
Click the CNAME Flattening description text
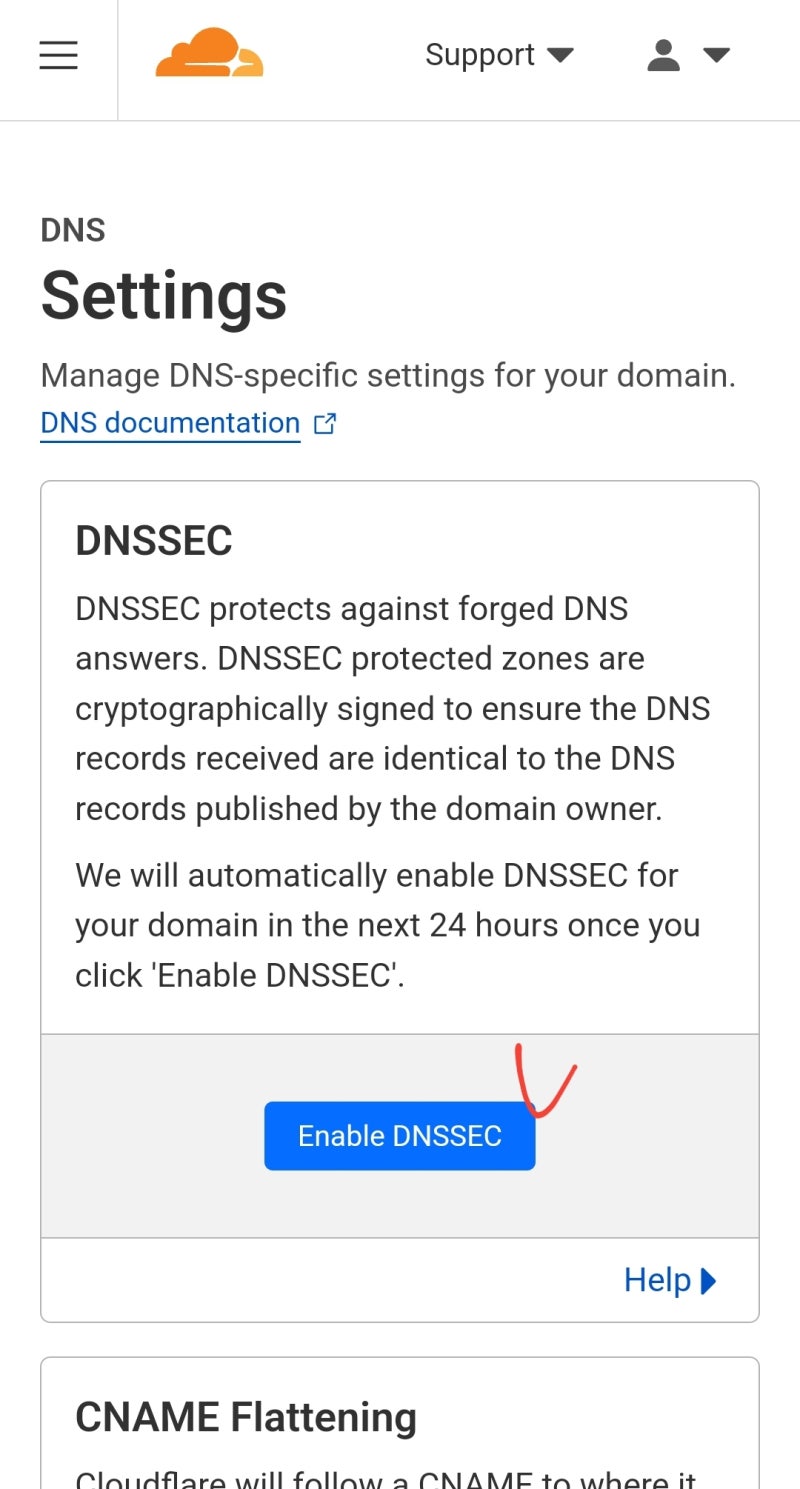[386, 1478]
